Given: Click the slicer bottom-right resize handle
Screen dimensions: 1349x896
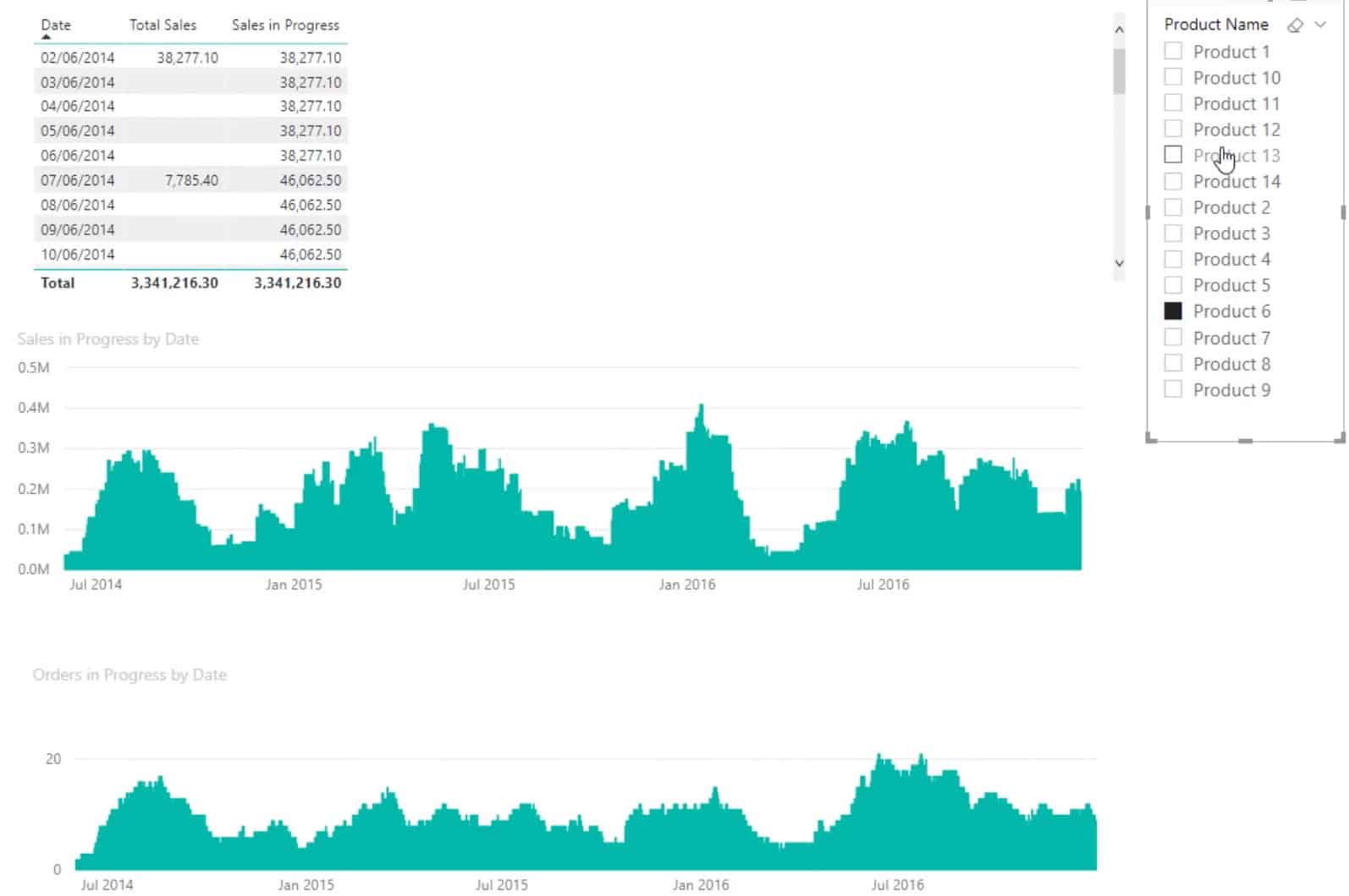Looking at the screenshot, I should click(1340, 438).
